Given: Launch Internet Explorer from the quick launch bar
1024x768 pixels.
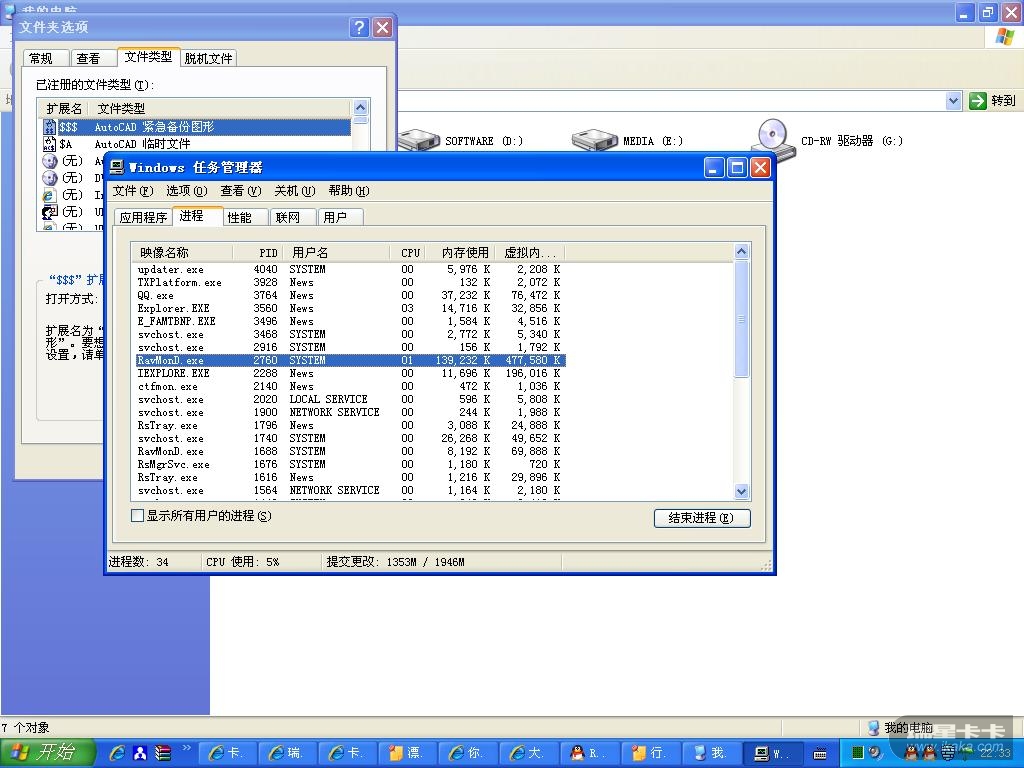Looking at the screenshot, I should [x=117, y=753].
